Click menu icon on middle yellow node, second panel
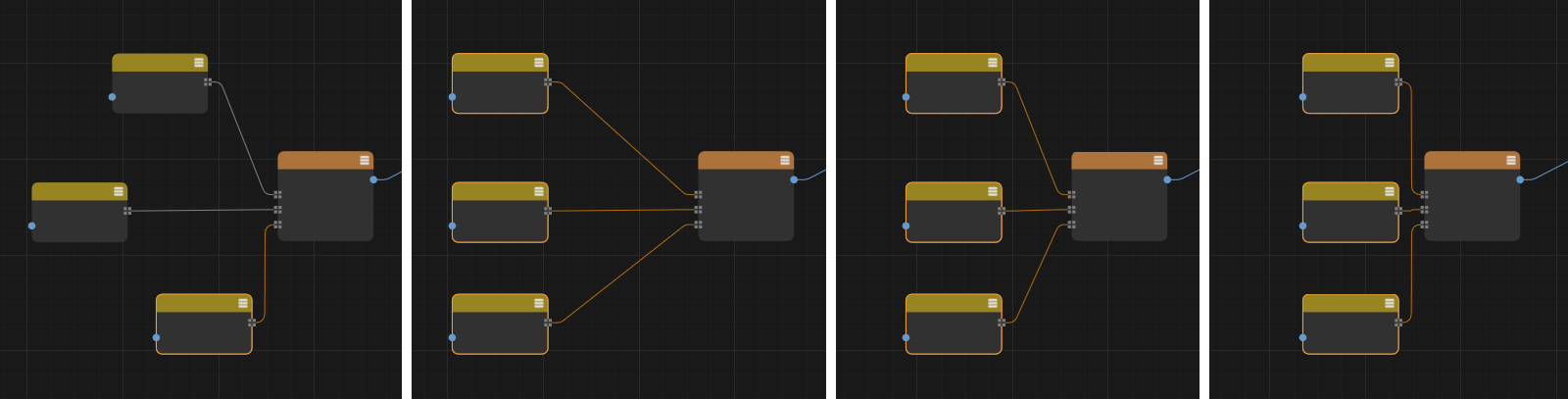Screen dimensions: 1568x399 pyautogui.click(x=539, y=191)
